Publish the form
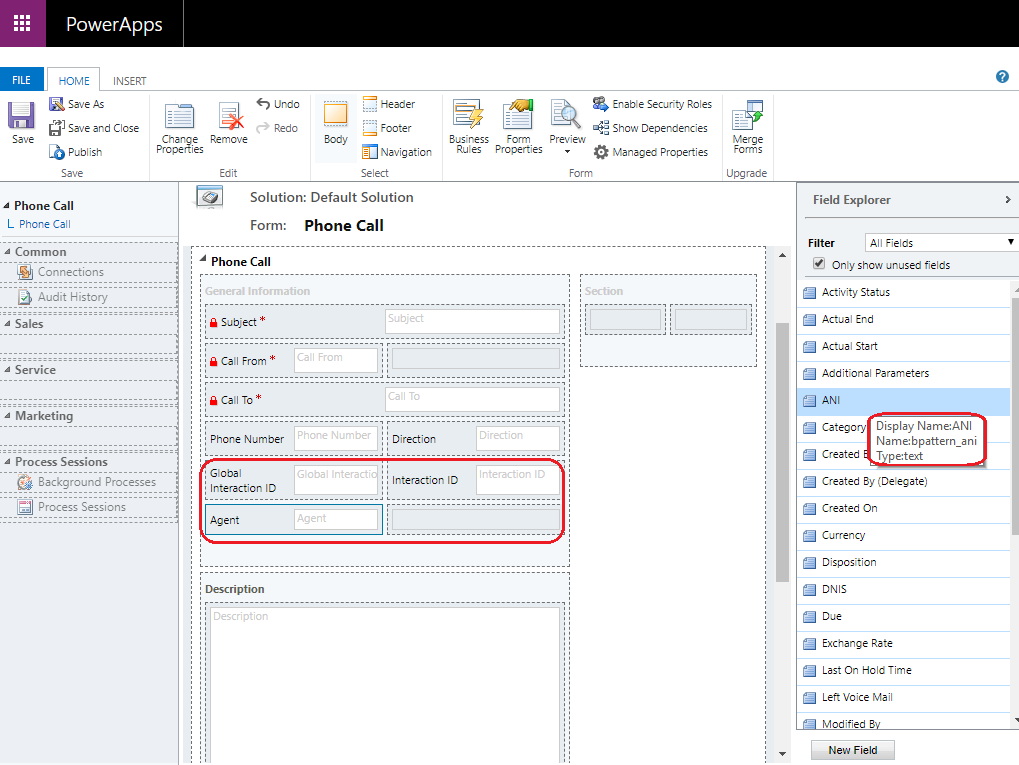This screenshot has width=1019, height=765. (76, 152)
